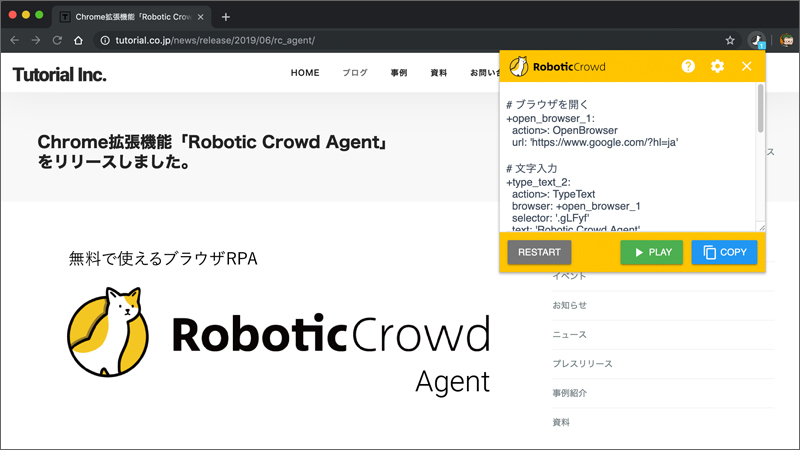800x450 pixels.
Task: Open the 資料 sidebar category link
Action: tap(561, 422)
